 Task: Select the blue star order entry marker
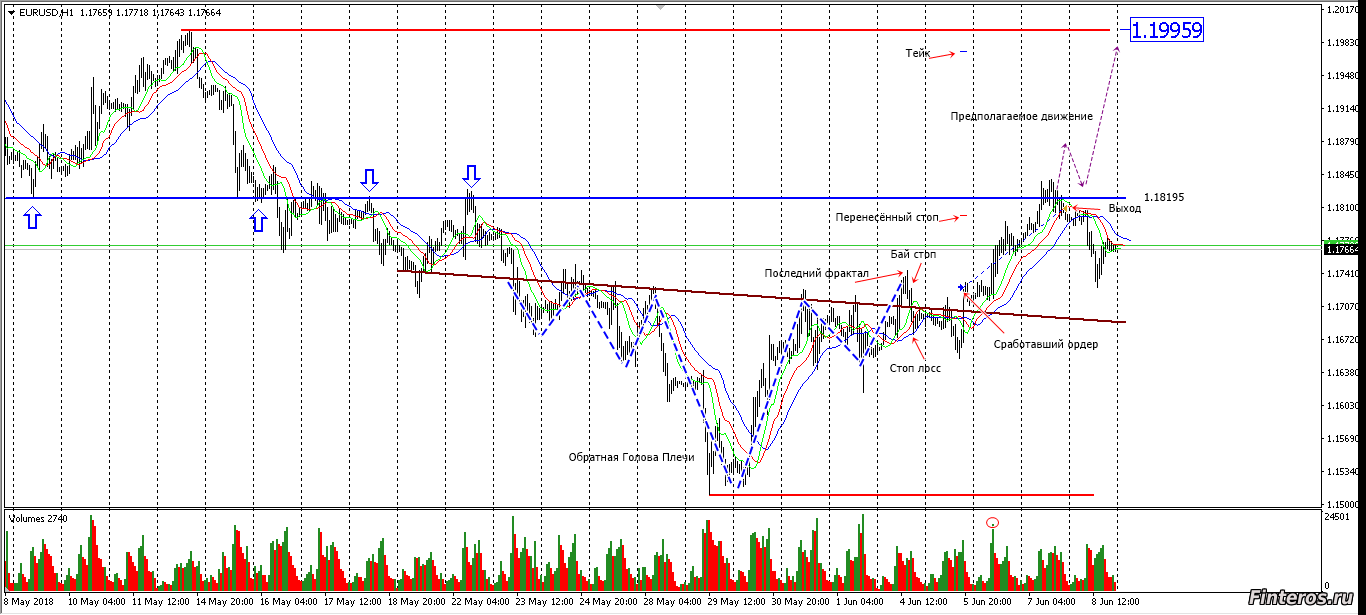(x=960, y=287)
